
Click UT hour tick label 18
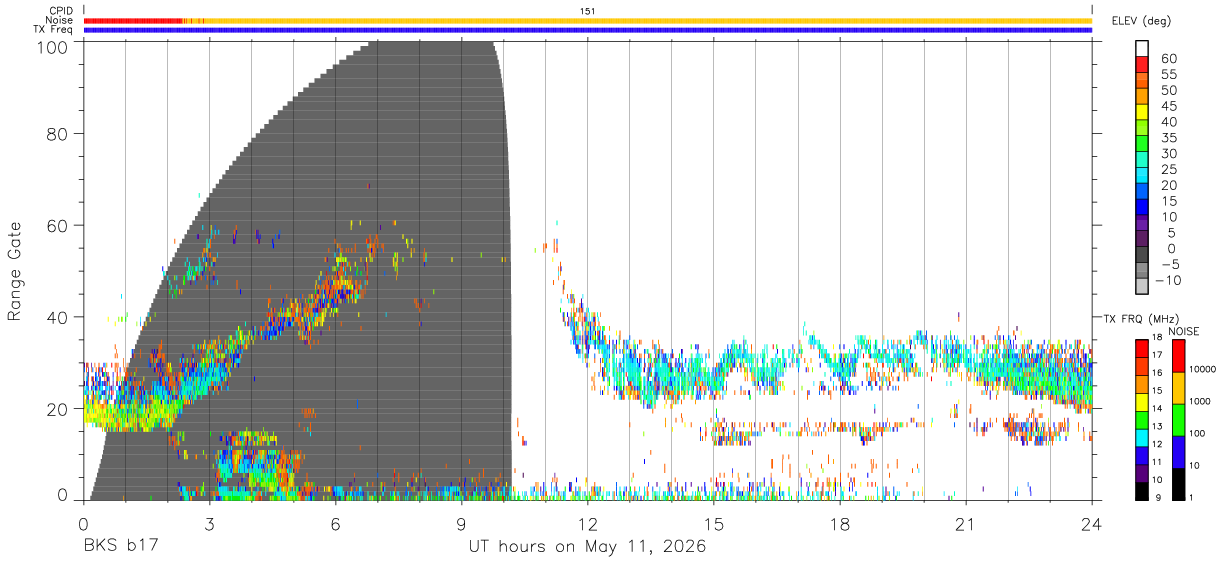click(840, 523)
